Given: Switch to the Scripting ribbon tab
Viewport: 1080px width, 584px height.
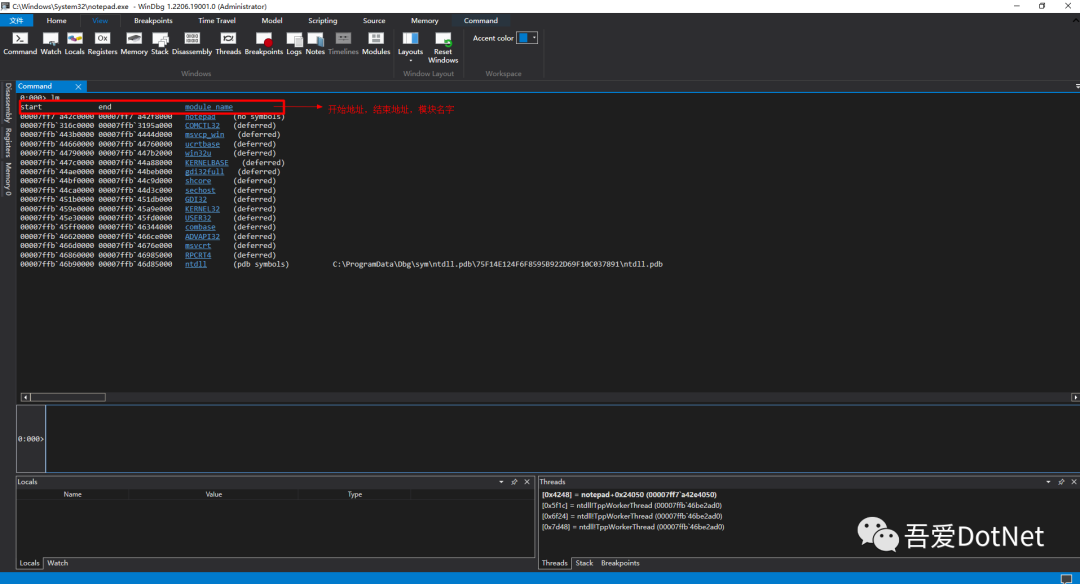Looking at the screenshot, I should click(322, 21).
